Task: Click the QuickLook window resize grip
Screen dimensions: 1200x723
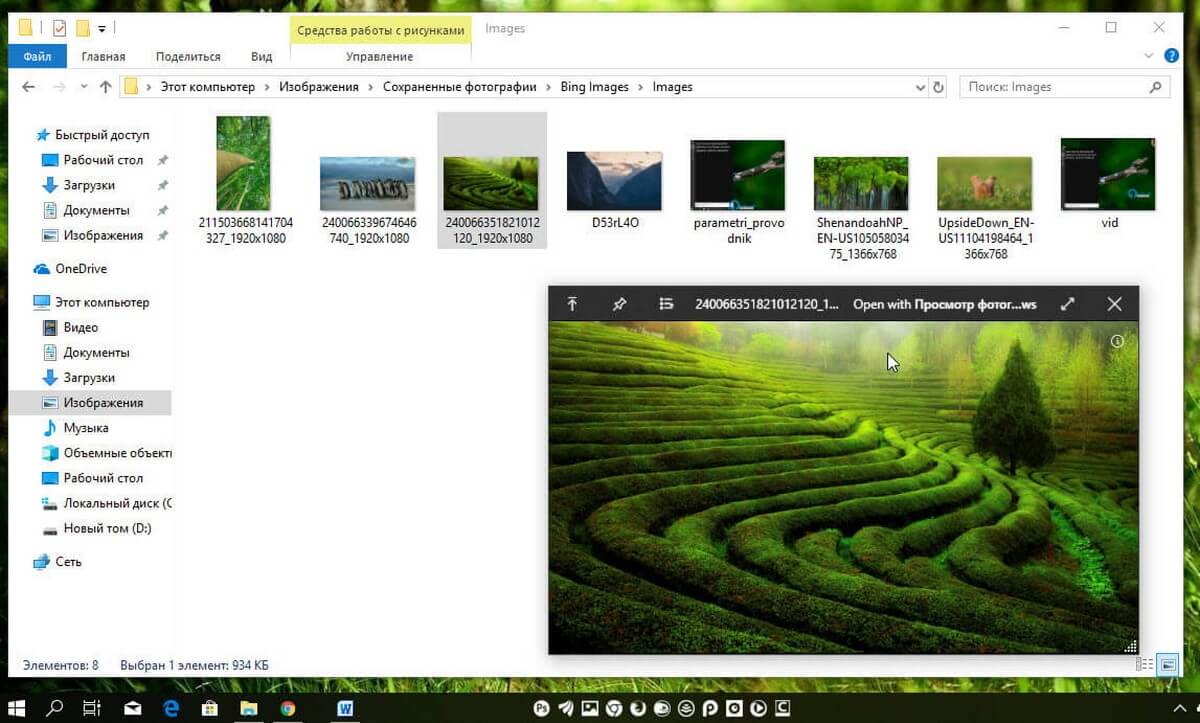Action: [1131, 647]
